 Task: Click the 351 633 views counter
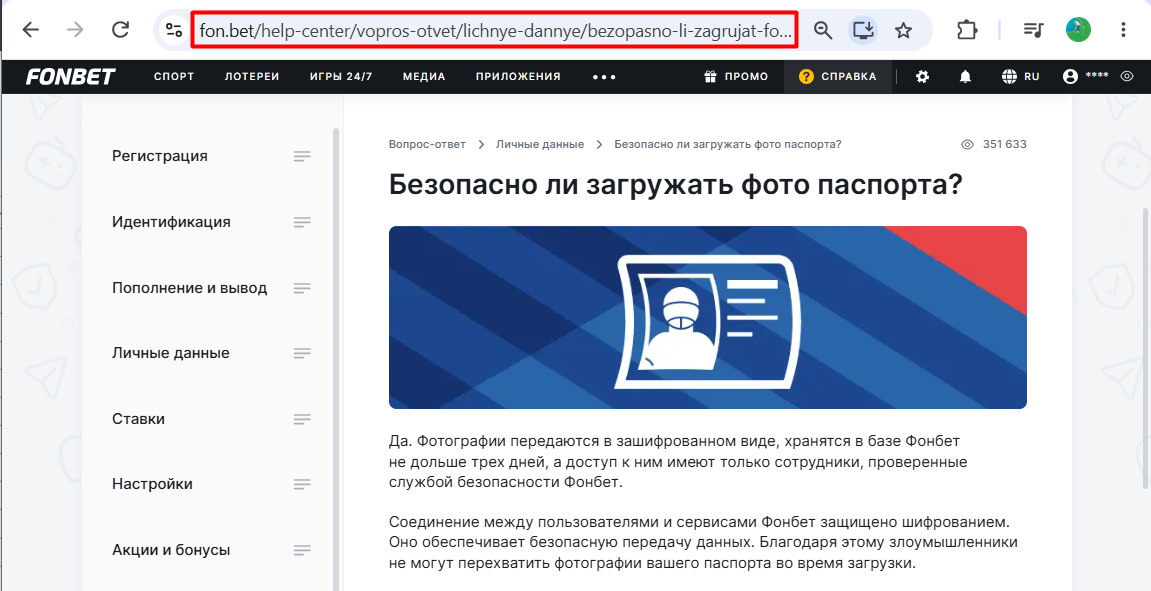click(x=994, y=145)
